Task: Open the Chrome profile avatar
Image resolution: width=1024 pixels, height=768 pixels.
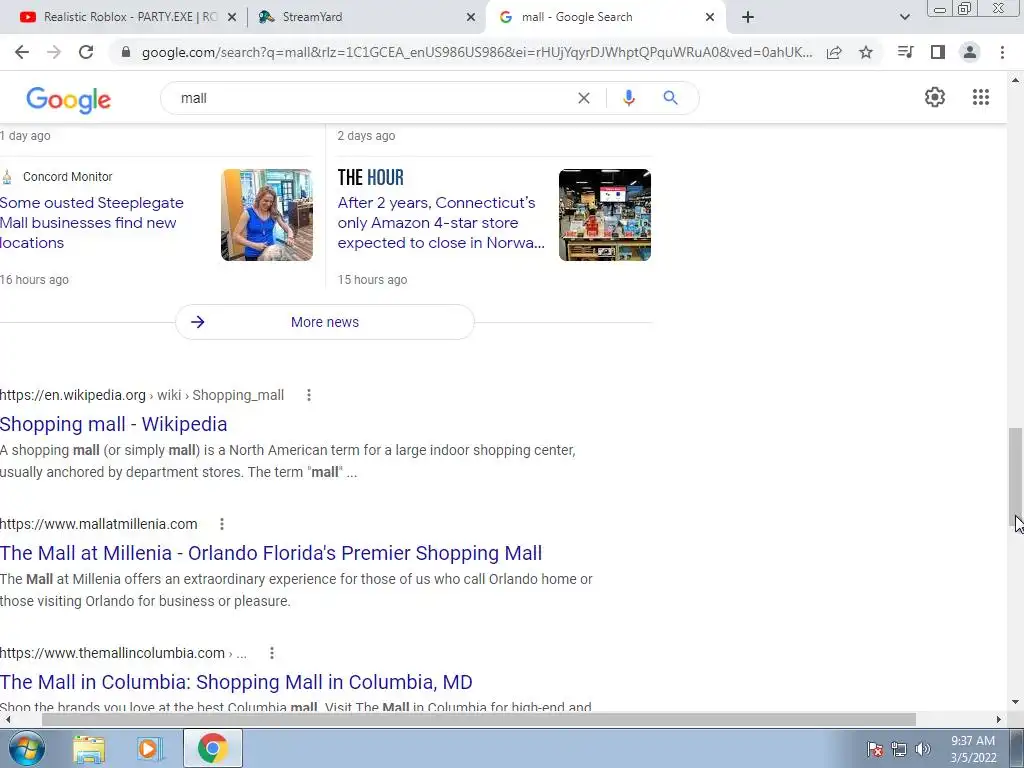Action: [970, 52]
